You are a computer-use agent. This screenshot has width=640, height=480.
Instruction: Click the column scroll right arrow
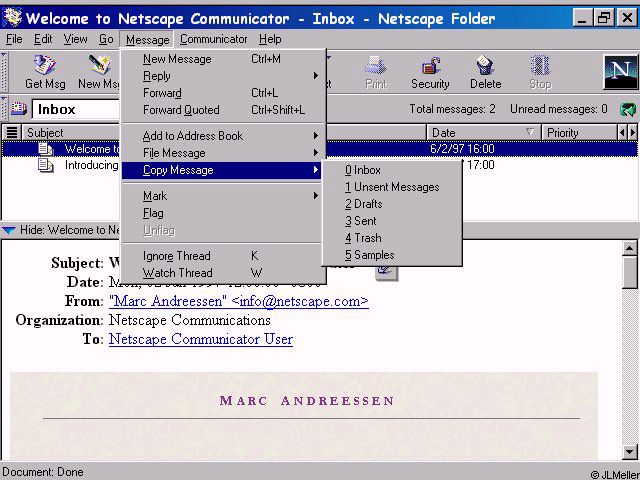coord(632,133)
